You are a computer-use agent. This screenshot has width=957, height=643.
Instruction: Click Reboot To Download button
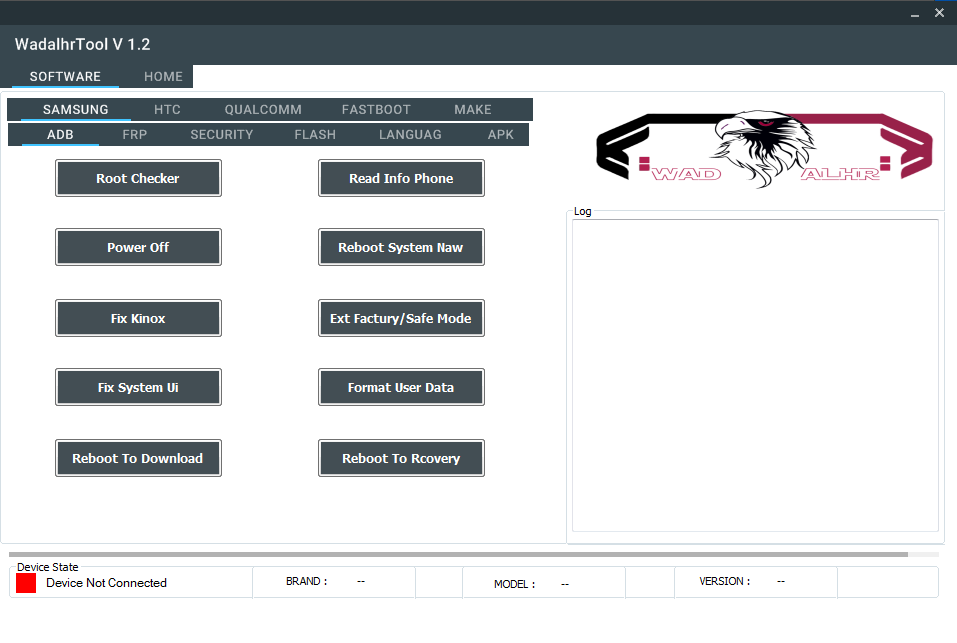point(138,459)
